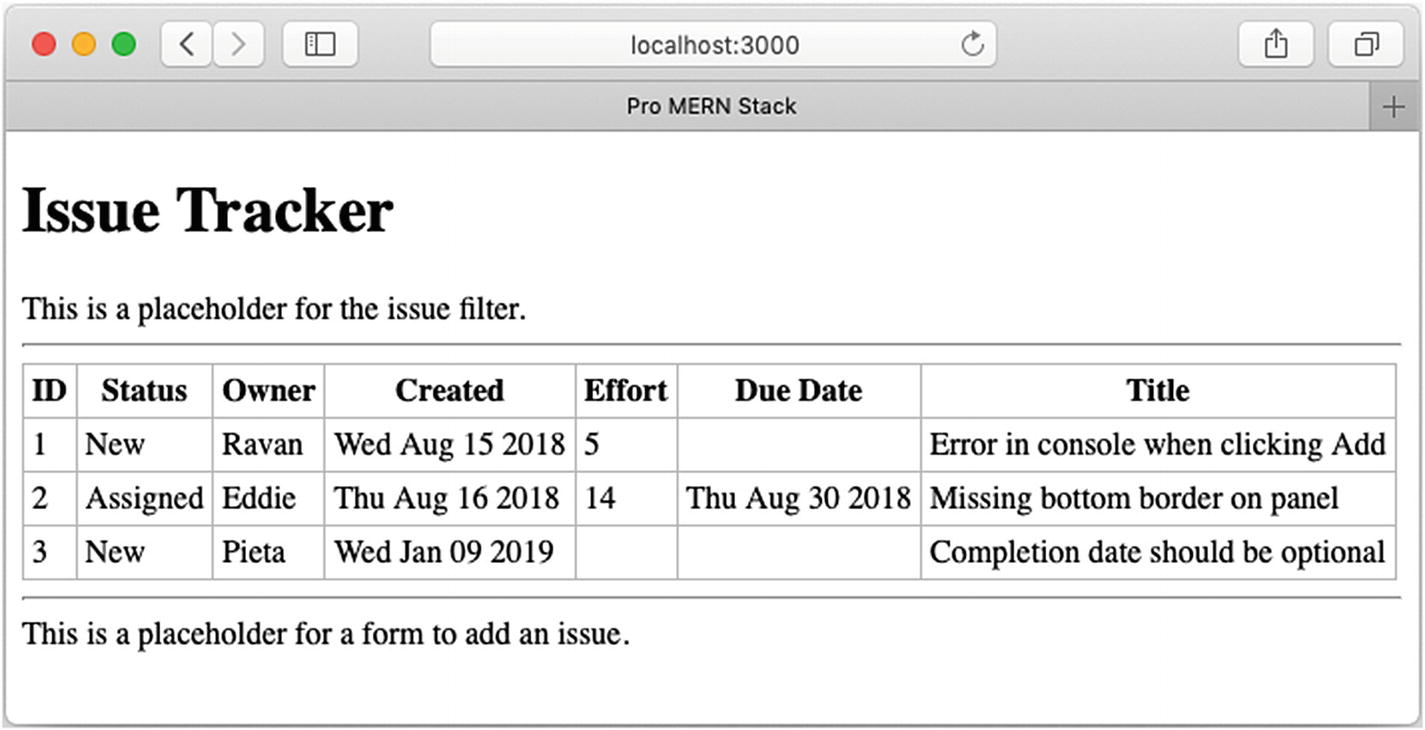The width and height of the screenshot is (1425, 730).
Task: Open the Share menu icon
Action: tap(1275, 45)
